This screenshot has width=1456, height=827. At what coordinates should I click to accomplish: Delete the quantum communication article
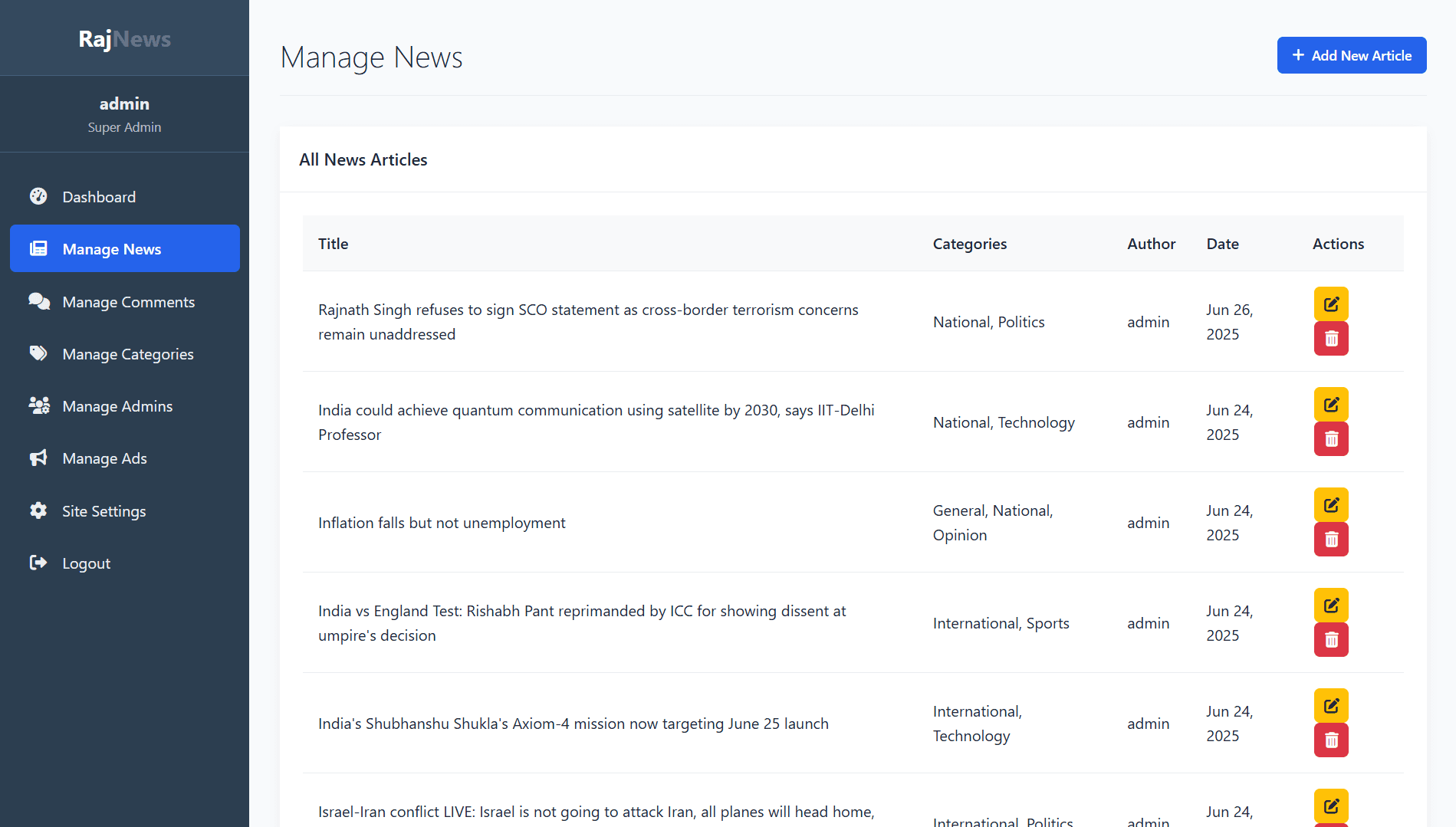click(1331, 438)
